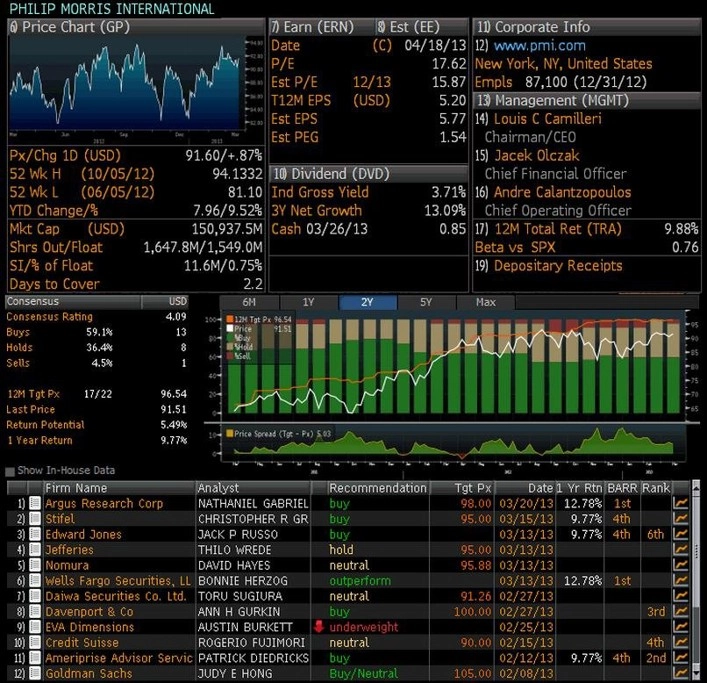Open chart icon for Daiwa Securities row
The image size is (707, 683).
click(680, 596)
